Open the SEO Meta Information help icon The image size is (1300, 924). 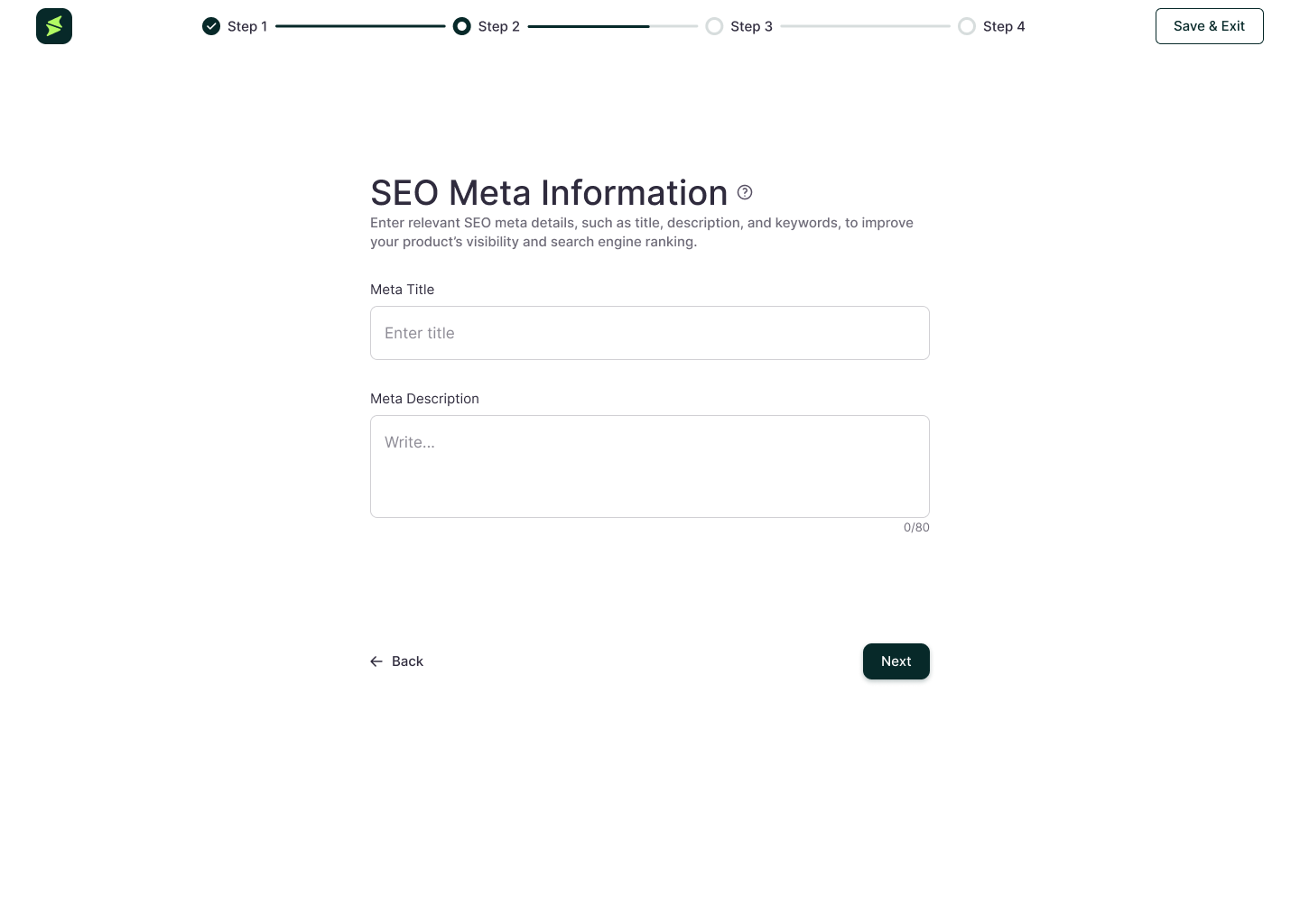point(745,192)
